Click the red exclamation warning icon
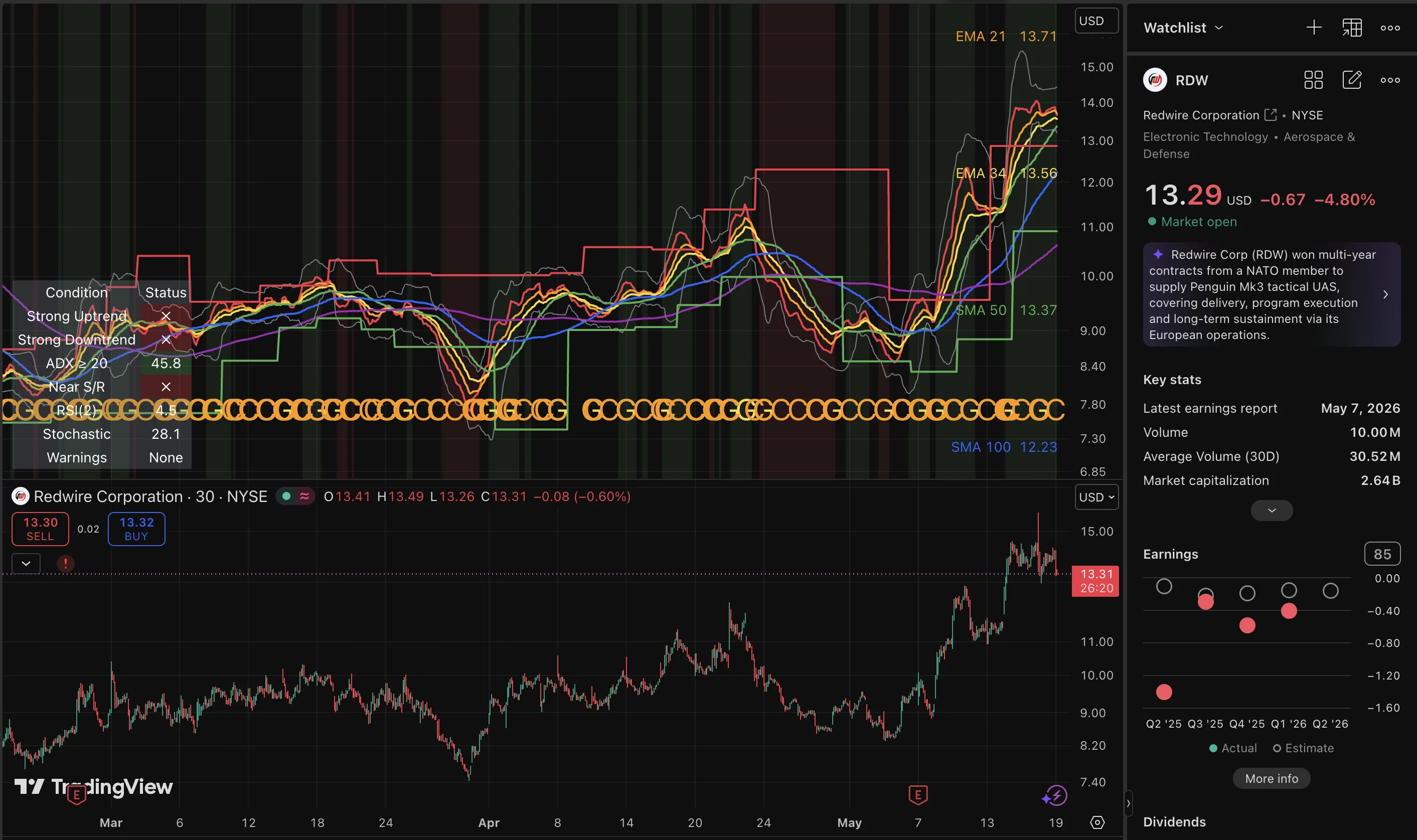 (x=66, y=563)
